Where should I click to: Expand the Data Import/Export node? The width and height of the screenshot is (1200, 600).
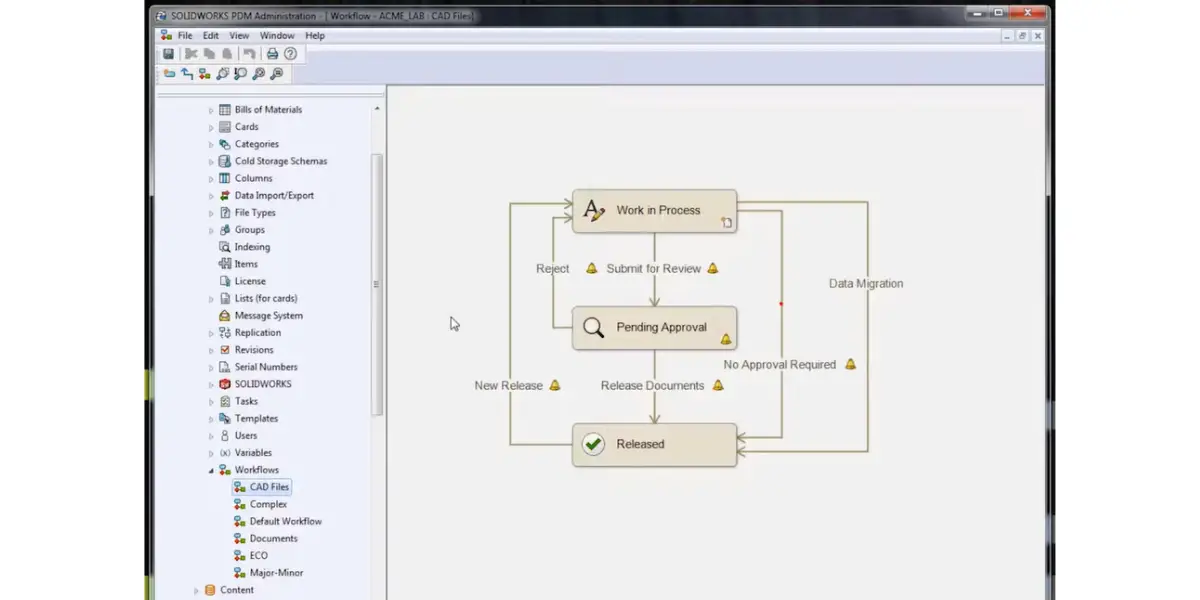click(x=211, y=196)
